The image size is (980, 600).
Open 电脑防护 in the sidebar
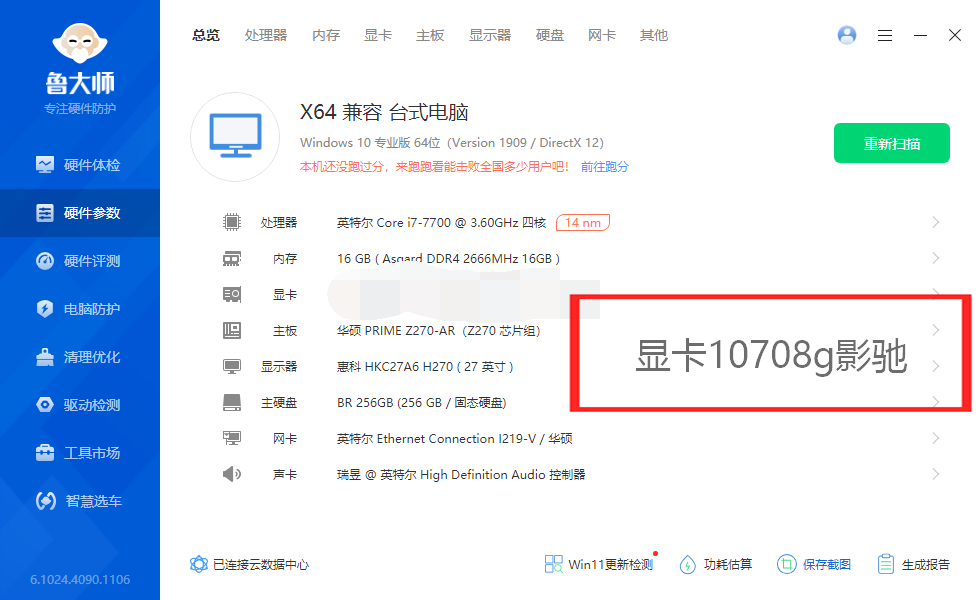click(x=79, y=309)
